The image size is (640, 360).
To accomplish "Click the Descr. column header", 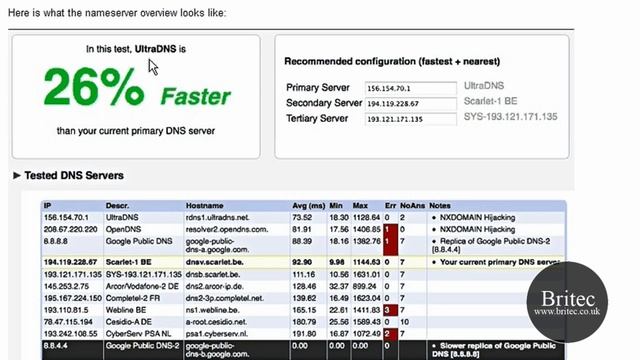I will pyautogui.click(x=117, y=206).
